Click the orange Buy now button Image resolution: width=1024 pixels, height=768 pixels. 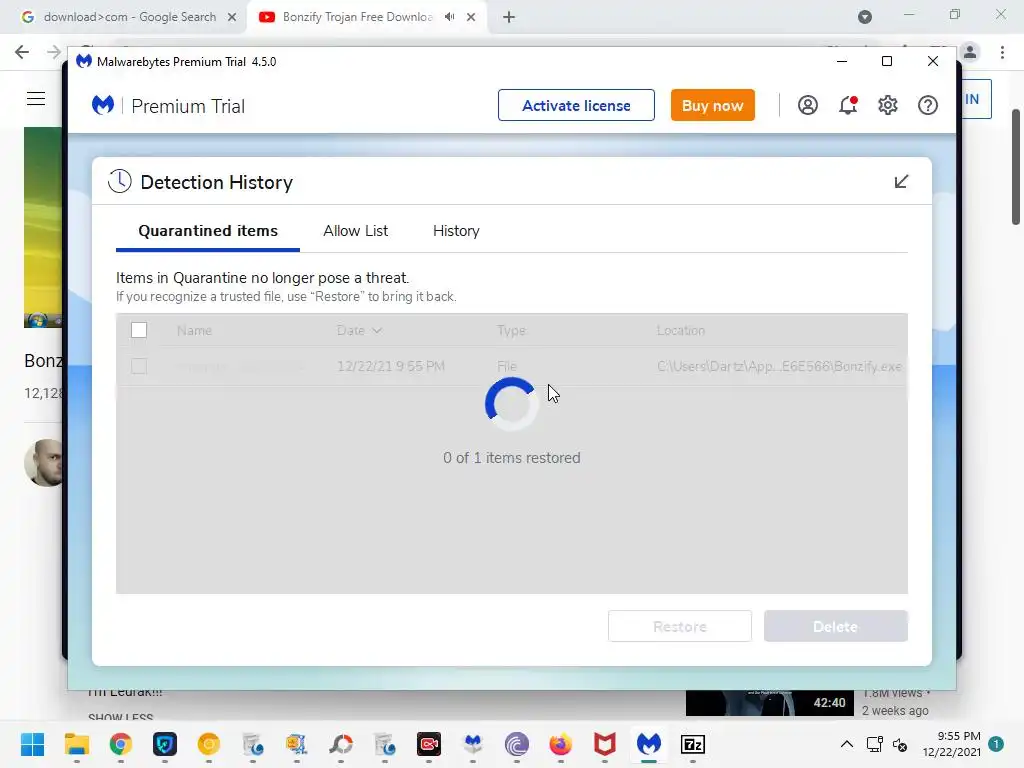click(x=712, y=105)
